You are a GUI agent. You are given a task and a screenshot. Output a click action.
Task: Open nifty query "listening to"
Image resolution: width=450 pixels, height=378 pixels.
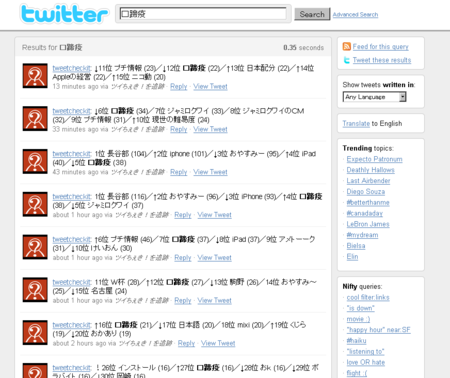(365, 351)
